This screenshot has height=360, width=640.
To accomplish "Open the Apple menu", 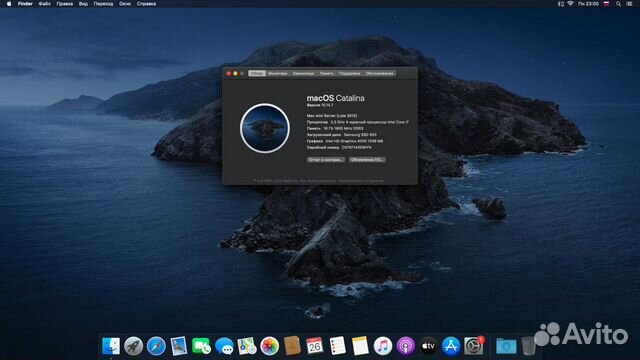I will point(9,4).
